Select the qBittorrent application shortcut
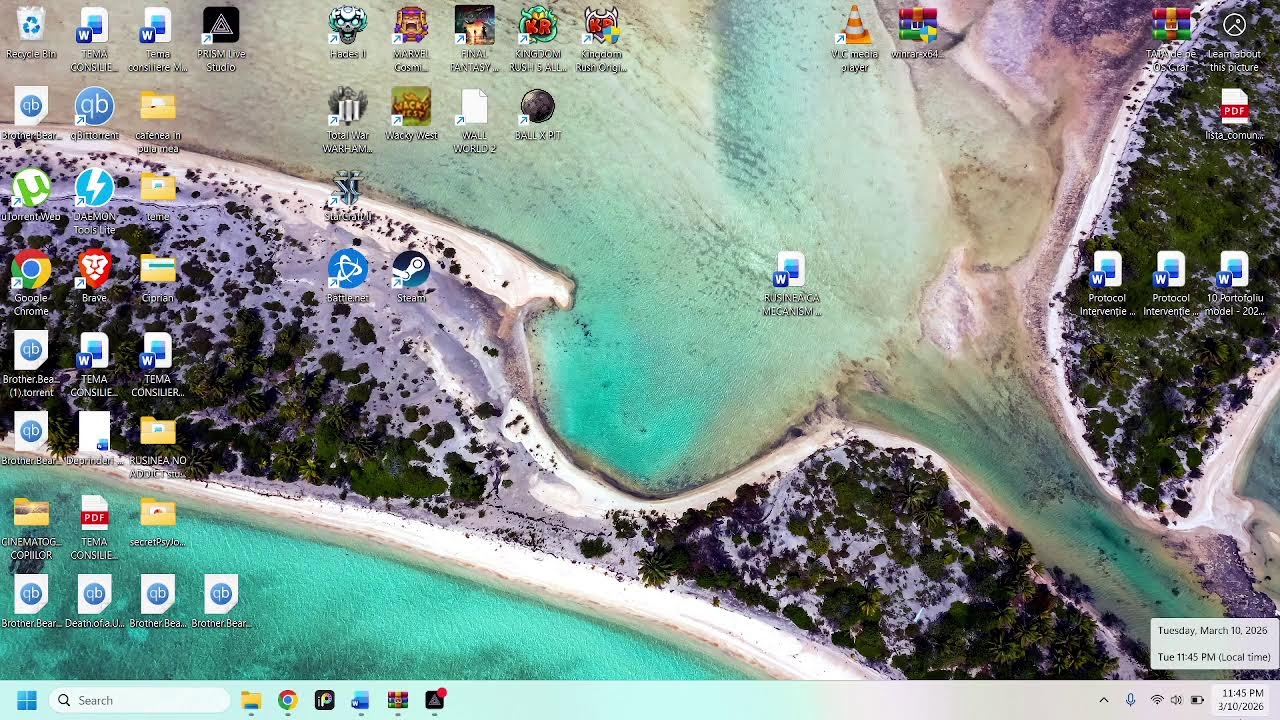The width and height of the screenshot is (1280, 720). [95, 114]
